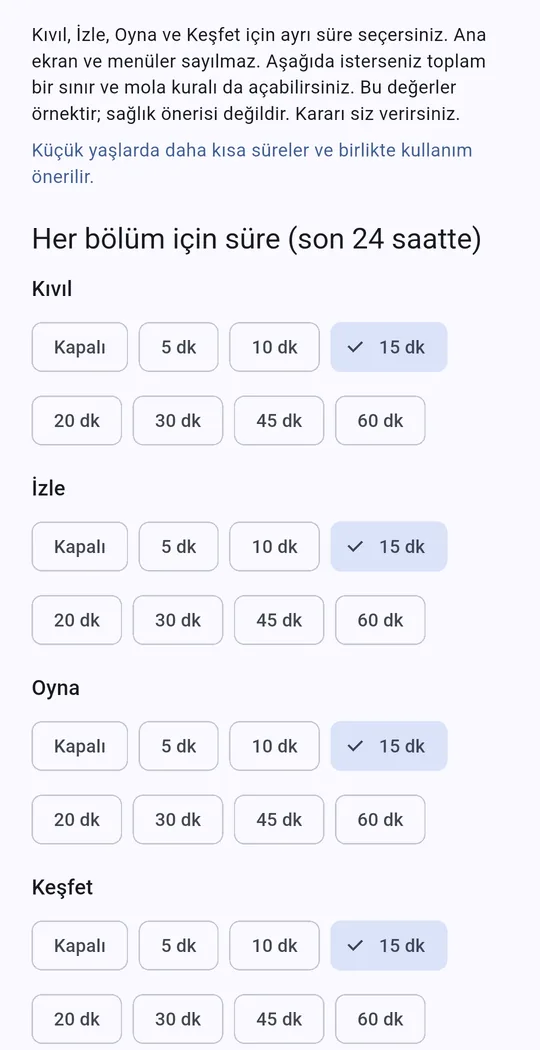Click checked 15 dk chip under İzle
The height and width of the screenshot is (1050, 540).
[x=389, y=546]
